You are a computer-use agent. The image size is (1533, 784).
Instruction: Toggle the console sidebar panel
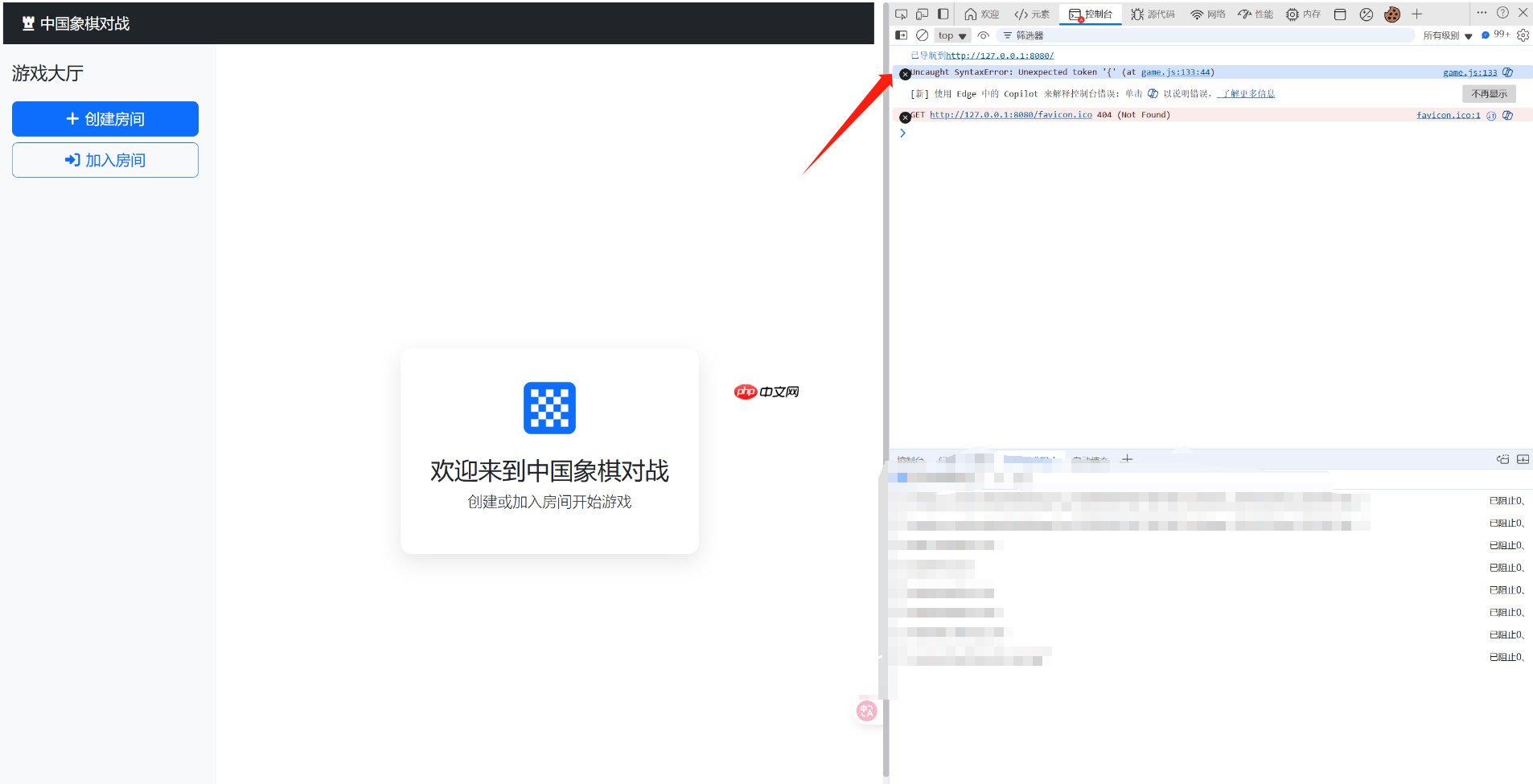[901, 35]
